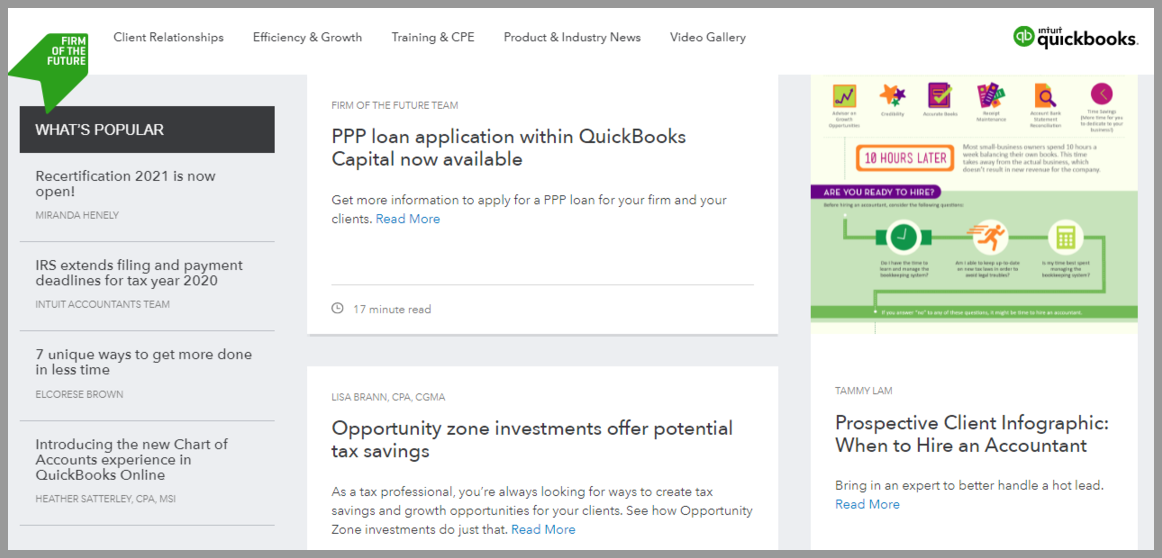Open the Video Gallery page
Image resolution: width=1162 pixels, height=558 pixels.
(x=708, y=37)
